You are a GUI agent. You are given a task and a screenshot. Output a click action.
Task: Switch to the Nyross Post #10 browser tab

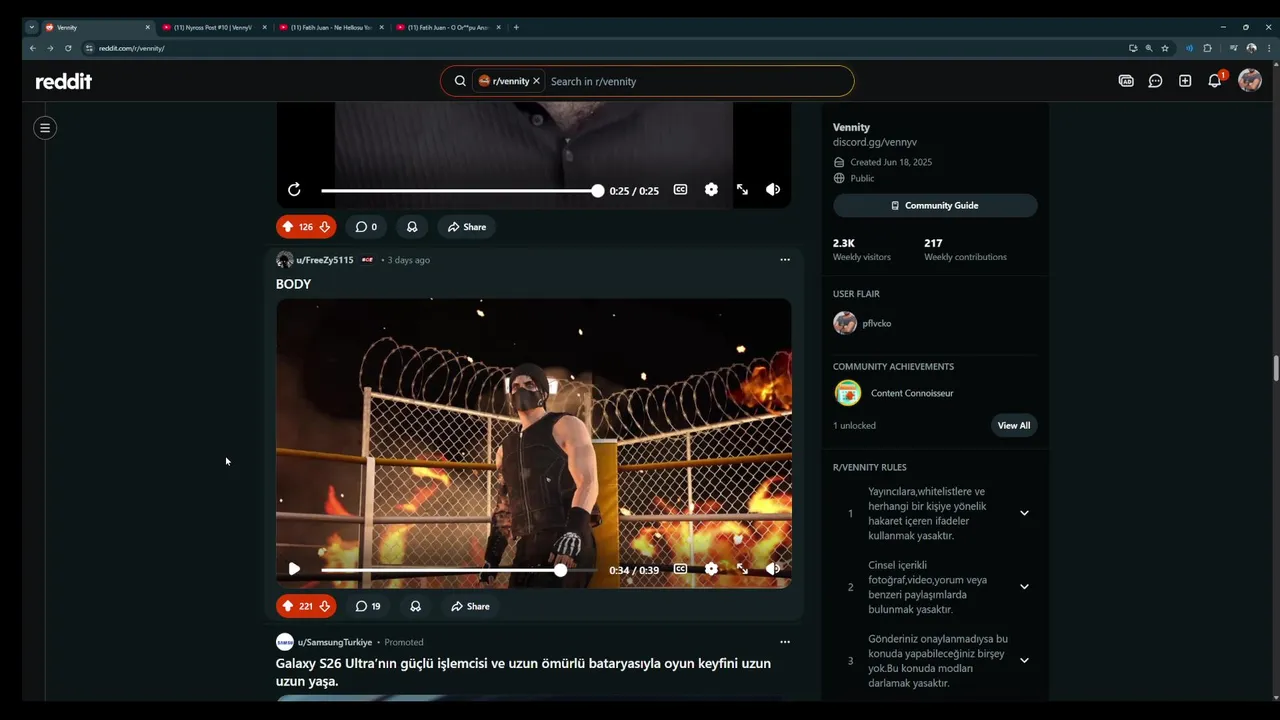tap(213, 27)
